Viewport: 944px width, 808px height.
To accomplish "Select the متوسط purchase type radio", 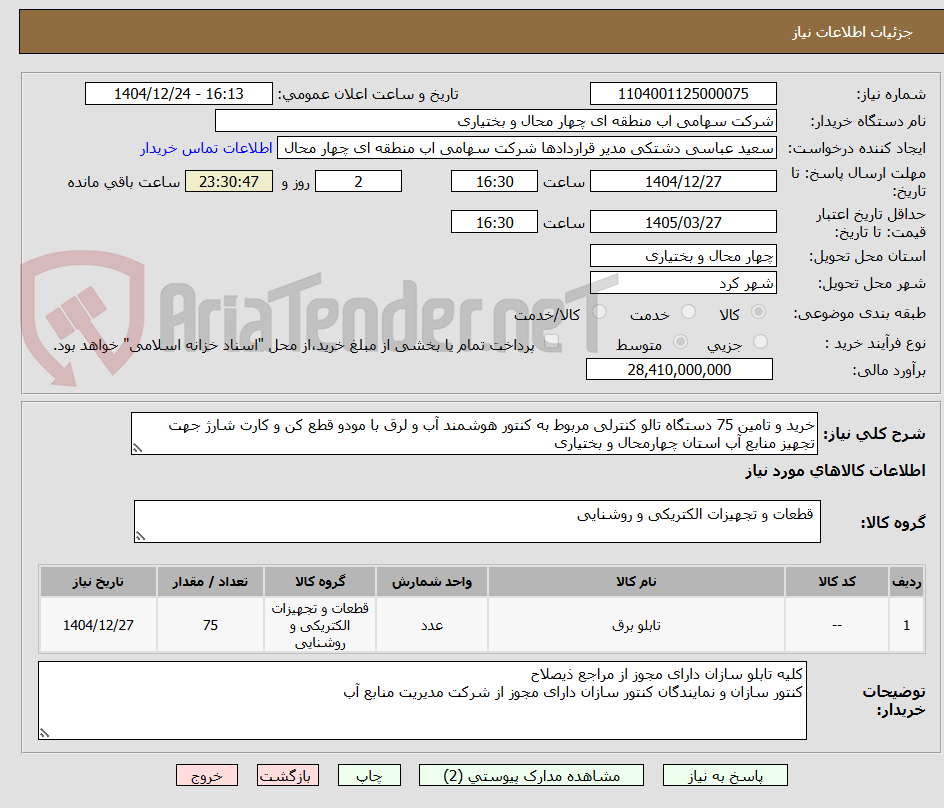I will tap(680, 342).
